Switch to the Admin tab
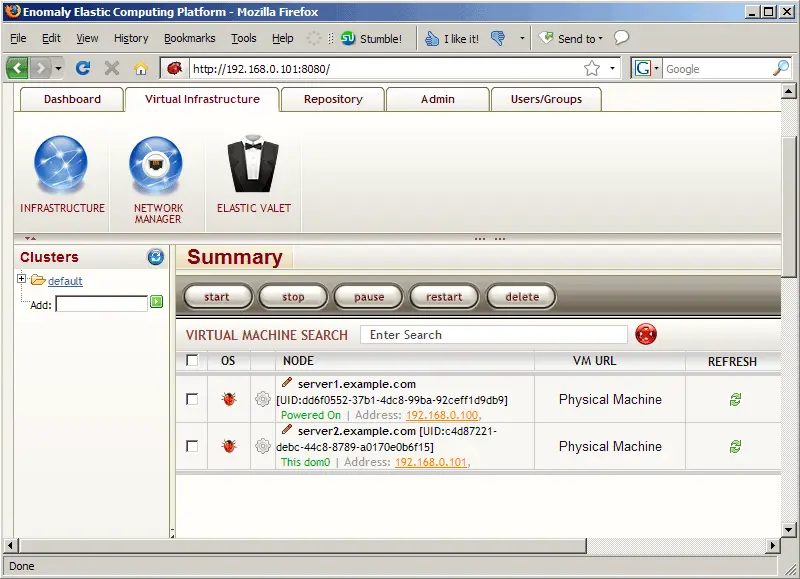 click(438, 99)
